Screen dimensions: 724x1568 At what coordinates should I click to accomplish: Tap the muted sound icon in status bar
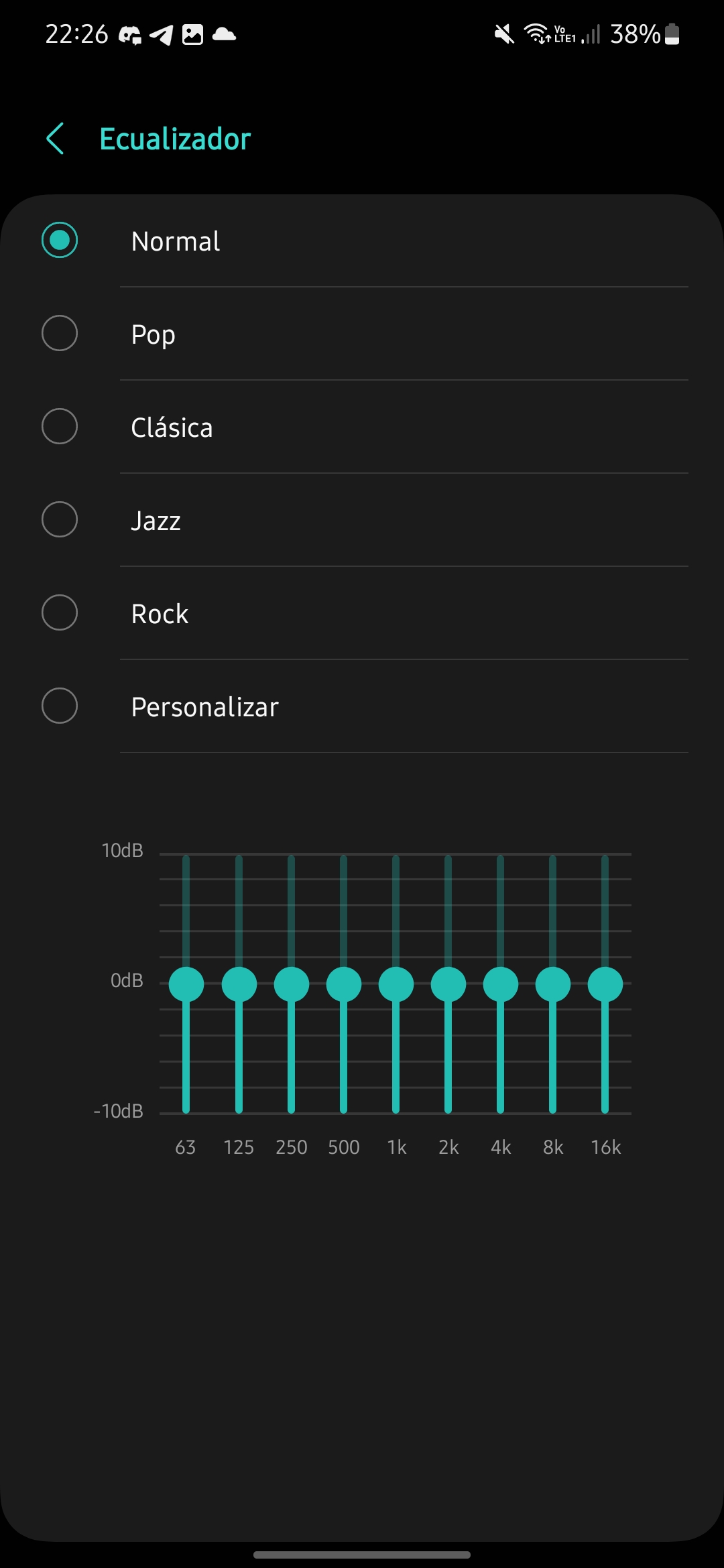pyautogui.click(x=504, y=34)
